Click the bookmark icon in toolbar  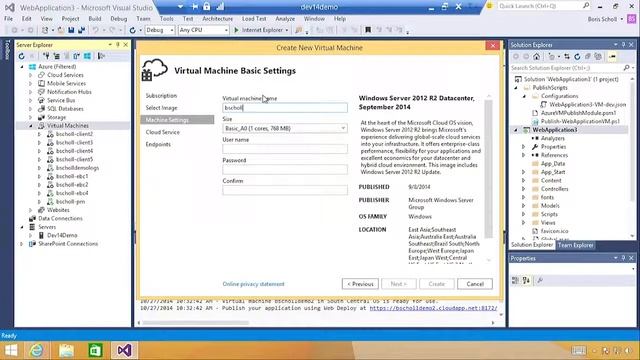(x=368, y=30)
